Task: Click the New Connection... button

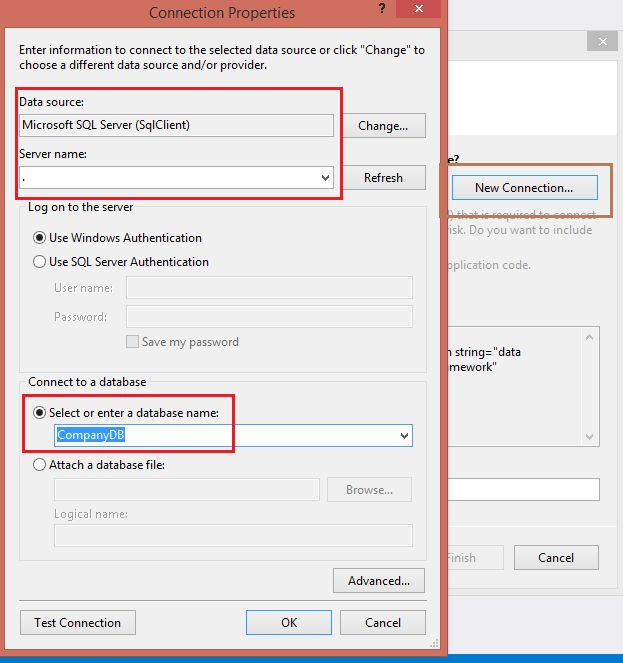Action: pos(524,187)
